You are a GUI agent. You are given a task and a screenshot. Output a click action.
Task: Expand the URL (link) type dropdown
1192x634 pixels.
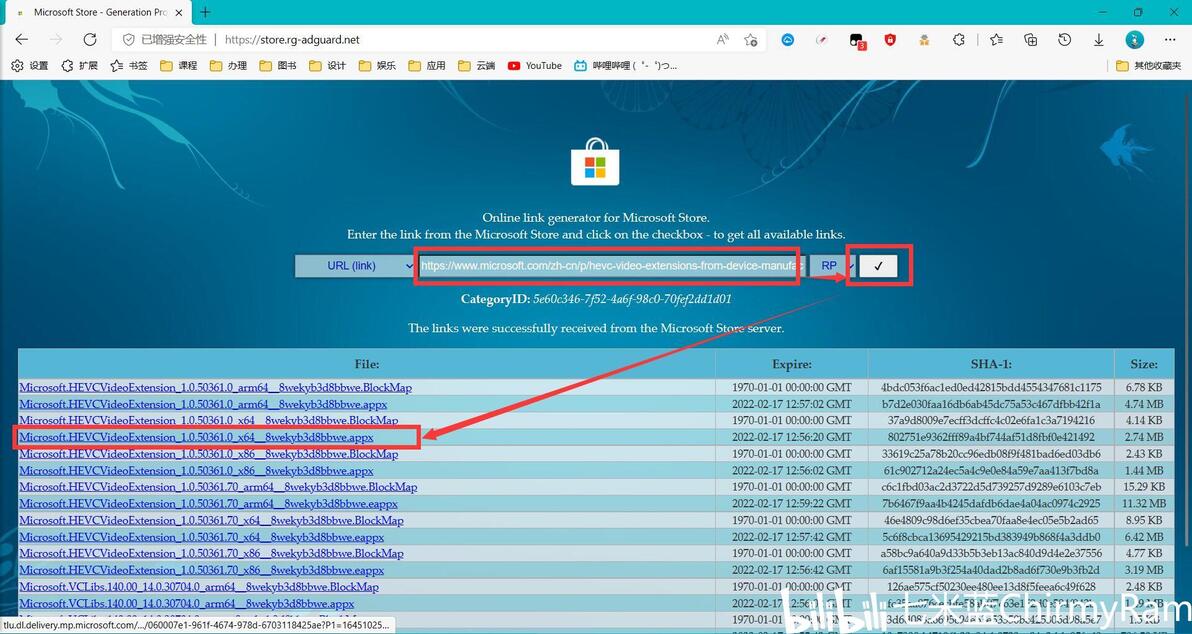point(355,266)
